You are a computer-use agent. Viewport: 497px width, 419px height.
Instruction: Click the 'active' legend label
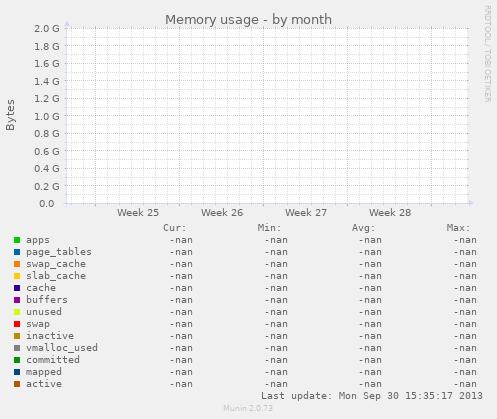44,384
